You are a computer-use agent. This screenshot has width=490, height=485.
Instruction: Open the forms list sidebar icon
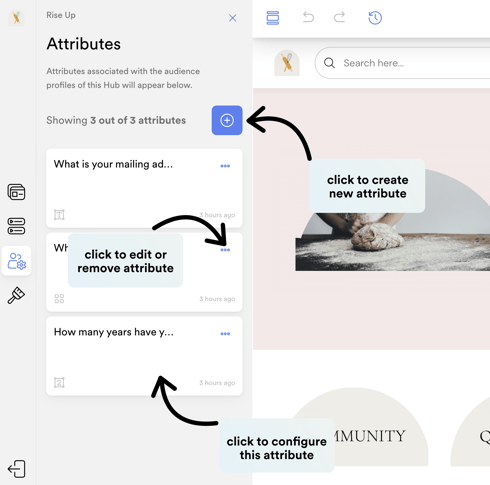(x=16, y=226)
